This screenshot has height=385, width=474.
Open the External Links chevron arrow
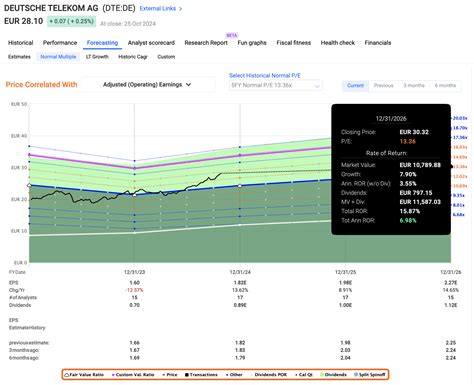(181, 9)
